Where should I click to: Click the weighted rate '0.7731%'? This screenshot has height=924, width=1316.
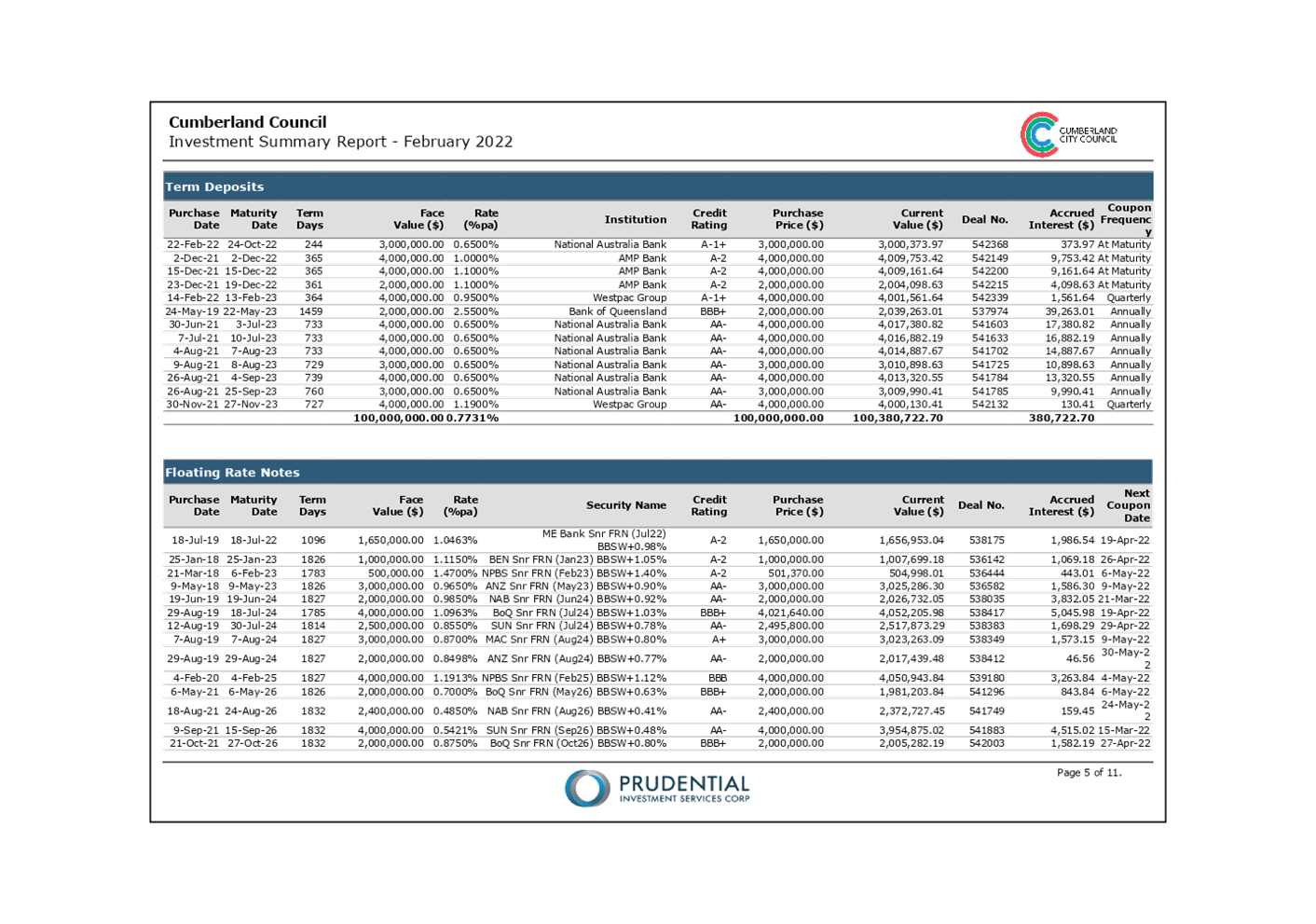pyautogui.click(x=472, y=418)
